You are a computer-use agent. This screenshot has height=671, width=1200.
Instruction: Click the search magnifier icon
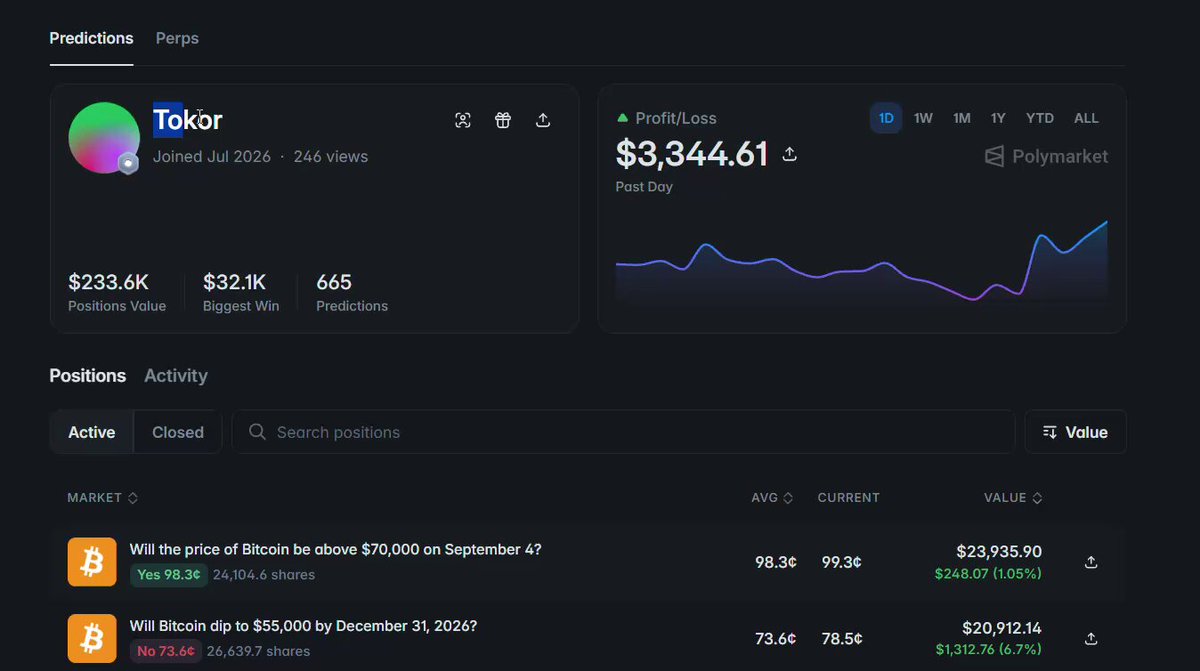pyautogui.click(x=257, y=432)
